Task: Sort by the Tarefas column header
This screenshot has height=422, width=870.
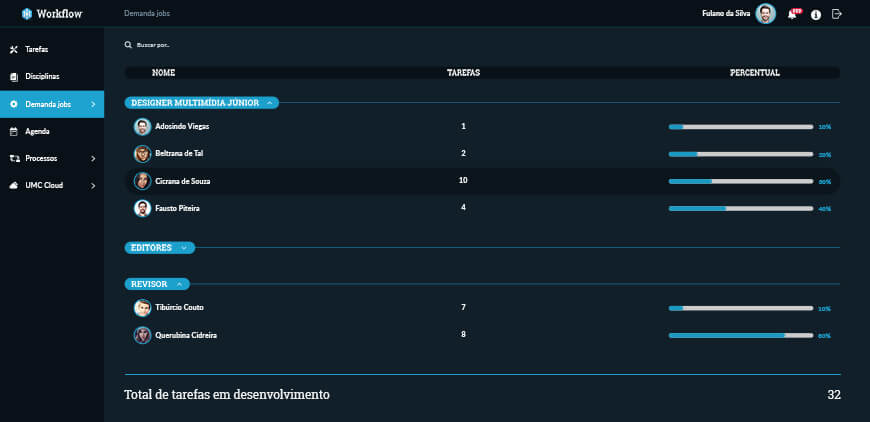Action: click(463, 73)
